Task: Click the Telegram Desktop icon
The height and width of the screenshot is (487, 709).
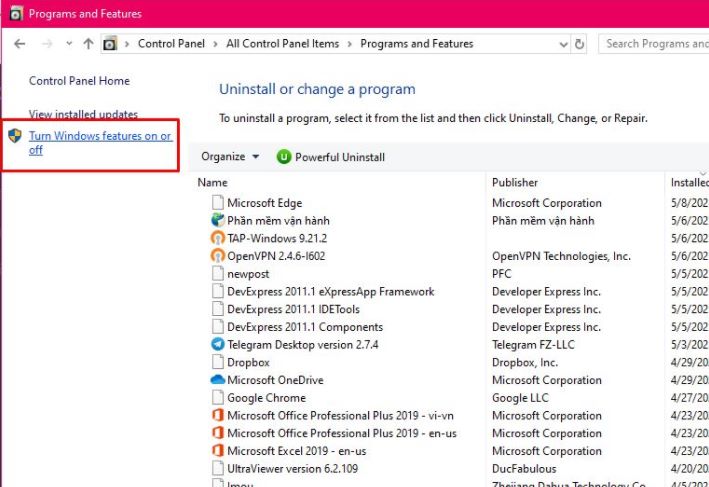Action: click(217, 344)
